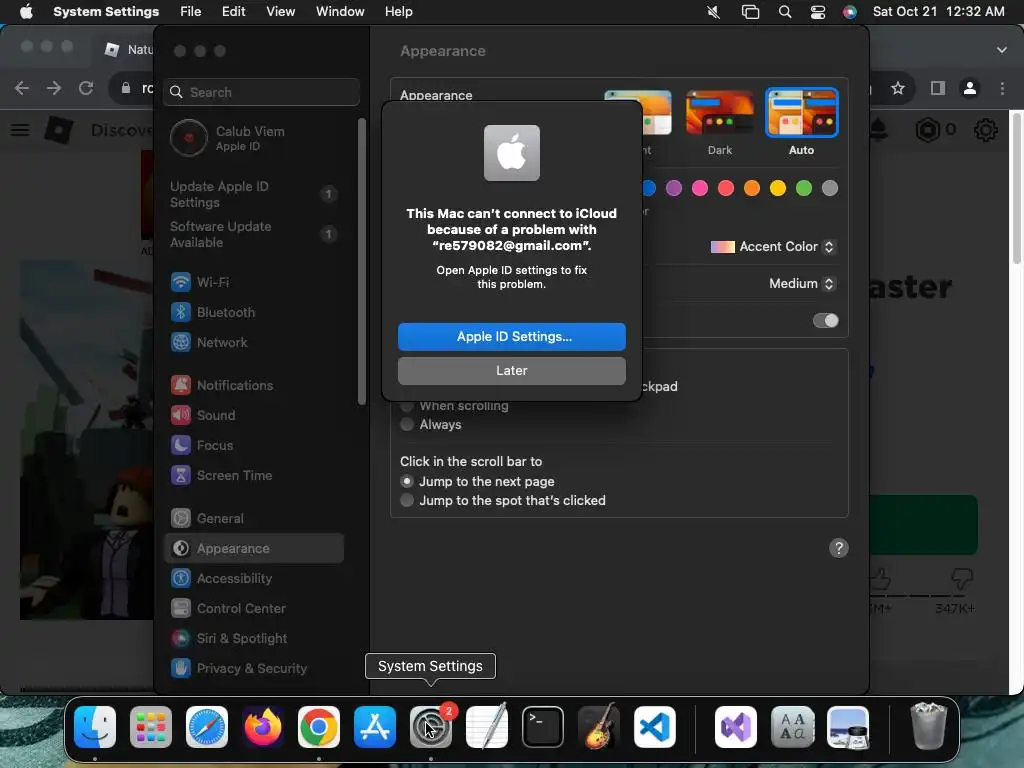The image size is (1024, 768).
Task: Choose the yellow accent color
Action: 778,188
